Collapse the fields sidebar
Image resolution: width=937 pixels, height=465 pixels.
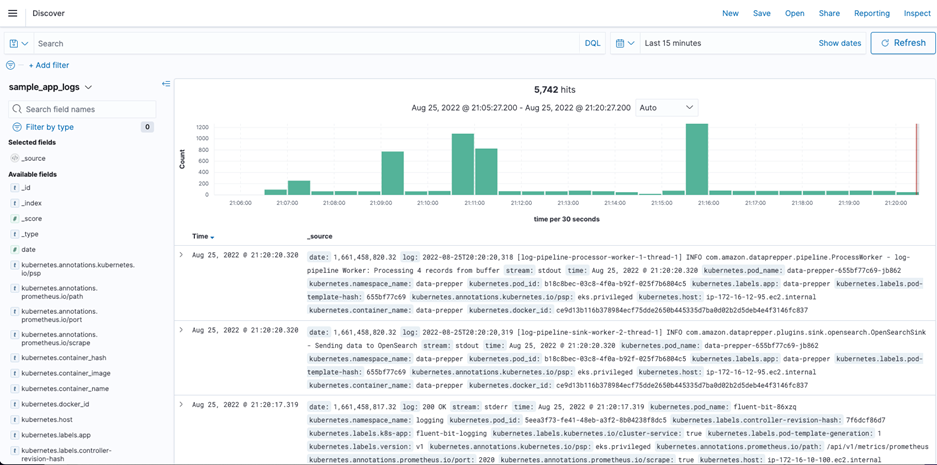click(x=166, y=84)
